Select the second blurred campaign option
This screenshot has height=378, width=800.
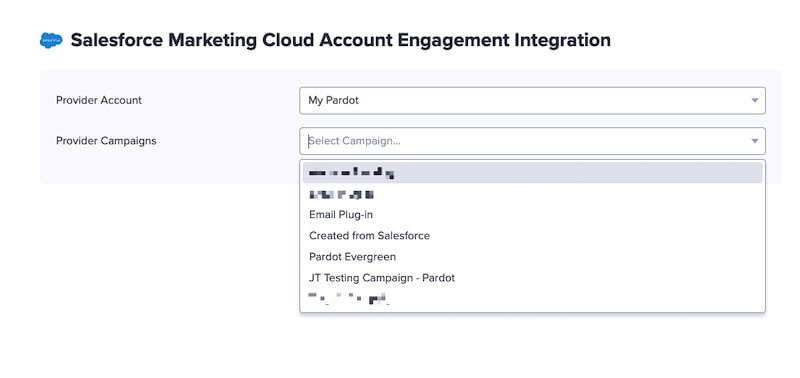(532, 194)
